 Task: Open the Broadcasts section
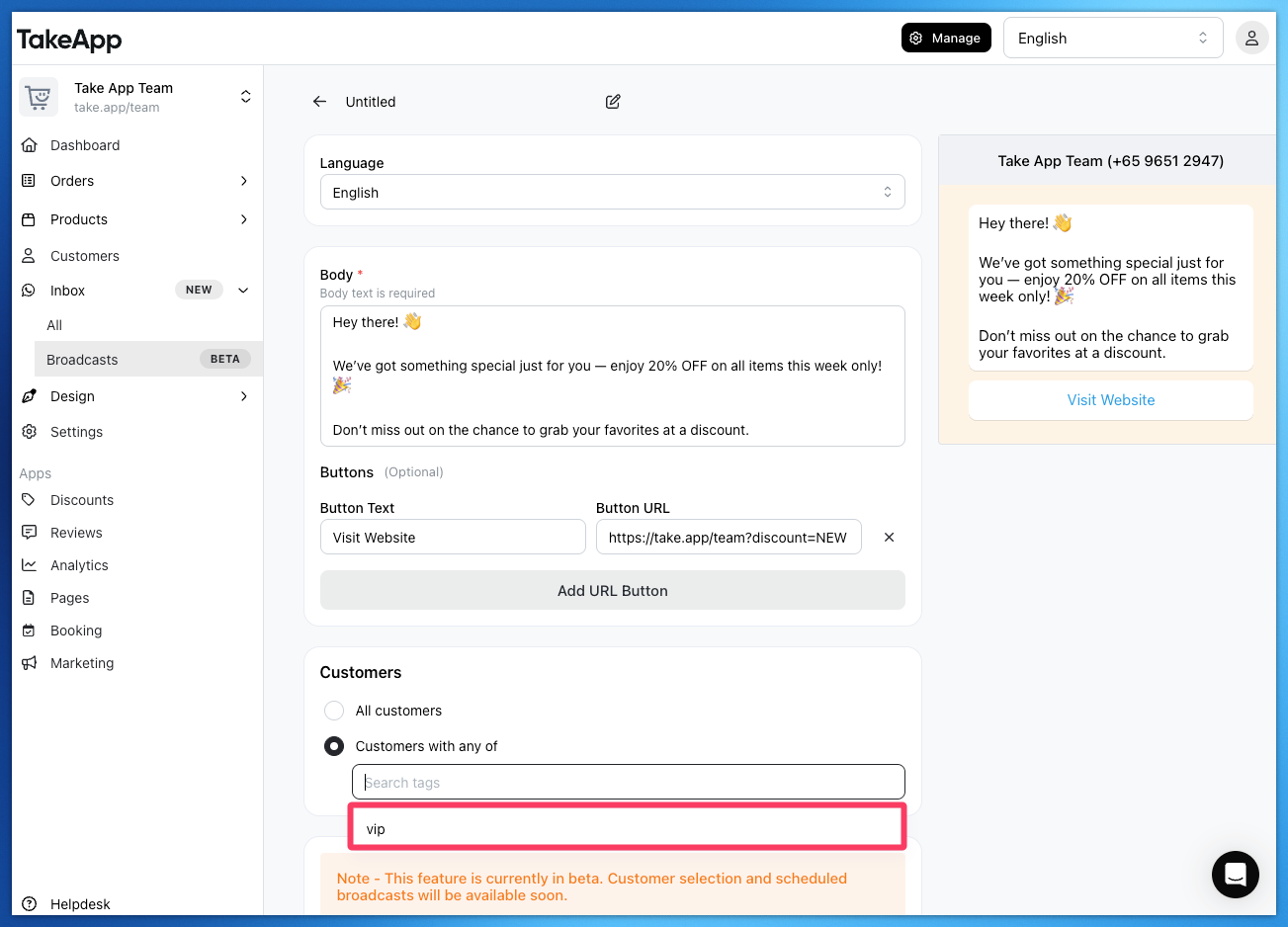point(148,360)
